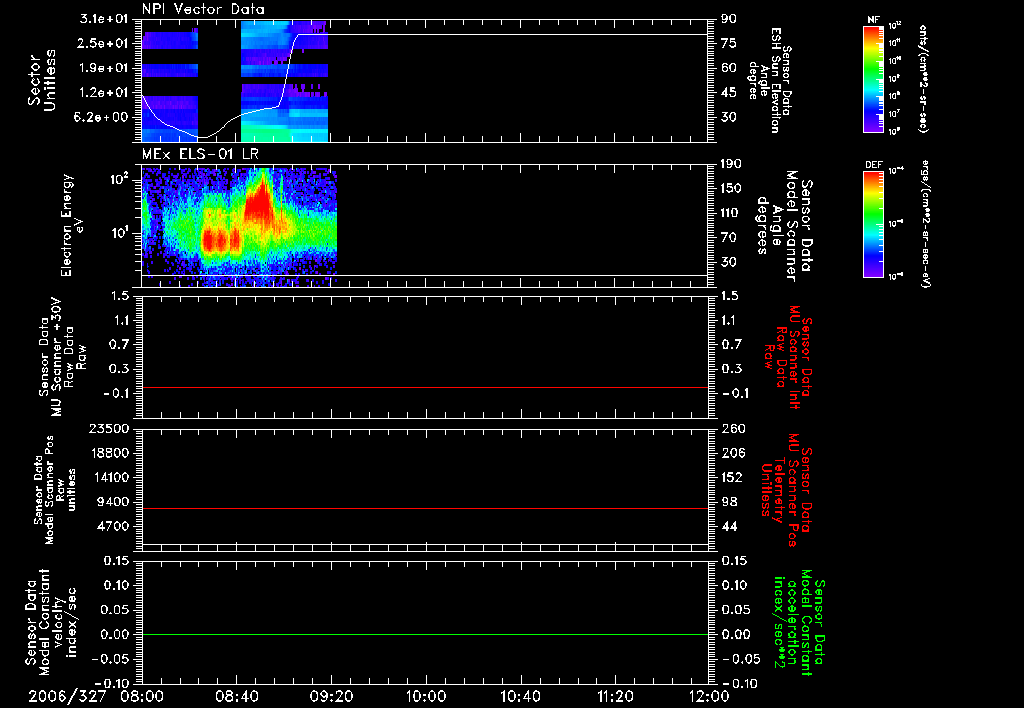
Task: Click the DEF energy flux color bar
Action: tap(874, 224)
